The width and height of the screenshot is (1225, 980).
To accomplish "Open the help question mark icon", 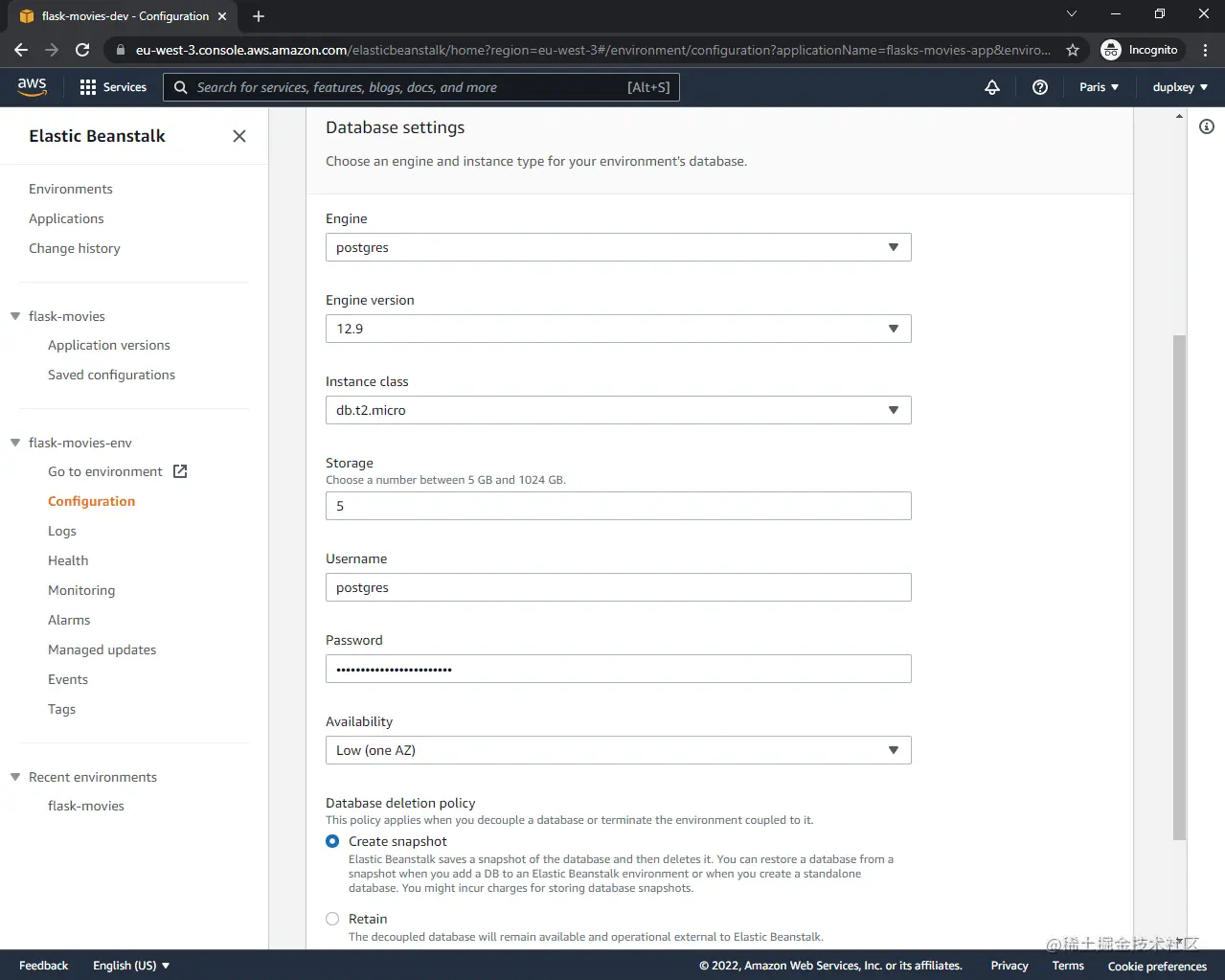I will tap(1040, 87).
